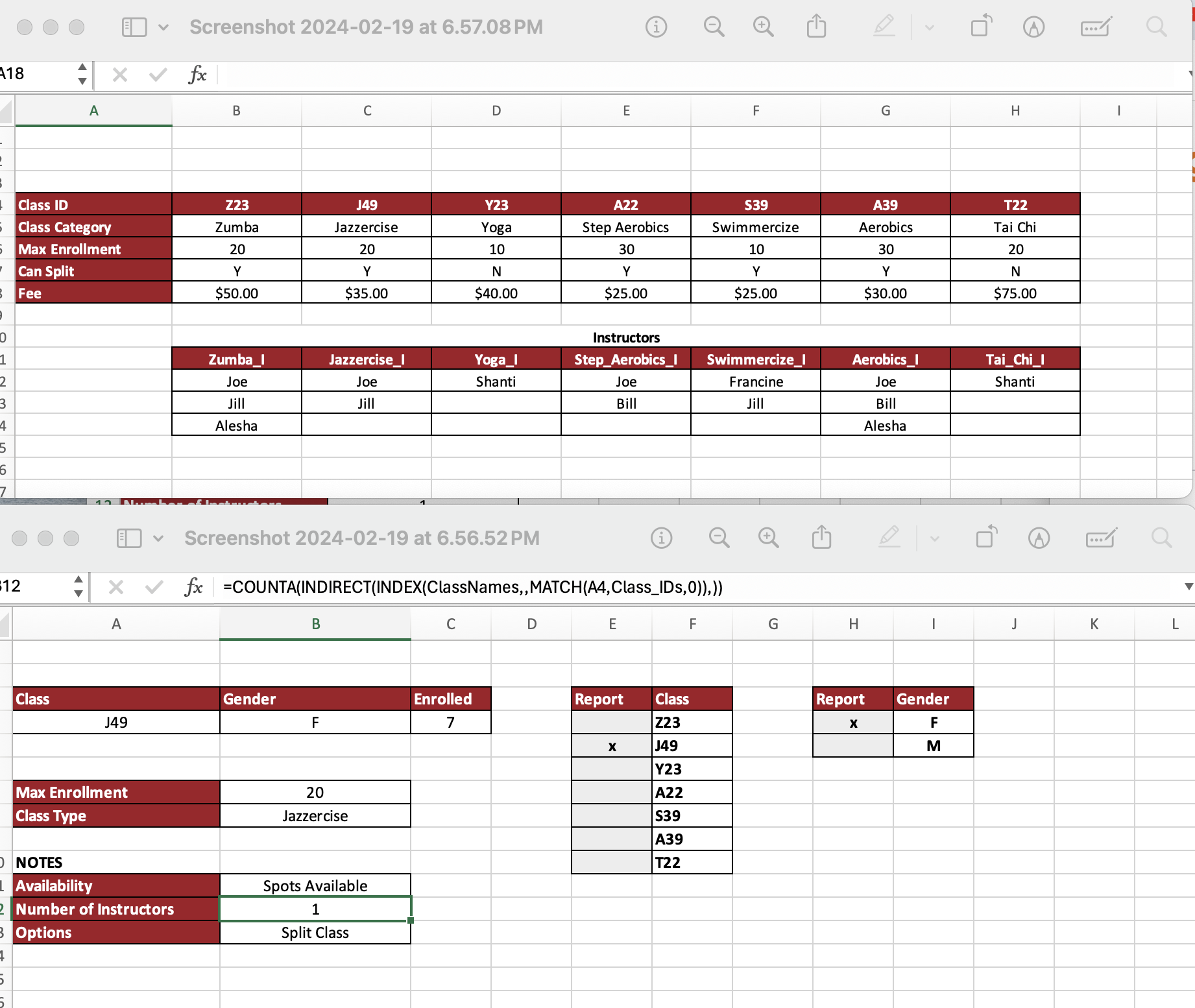Toggle Markup toolbar in bottom Preview window
Screen dimensions: 1195x1008
pos(1039,538)
